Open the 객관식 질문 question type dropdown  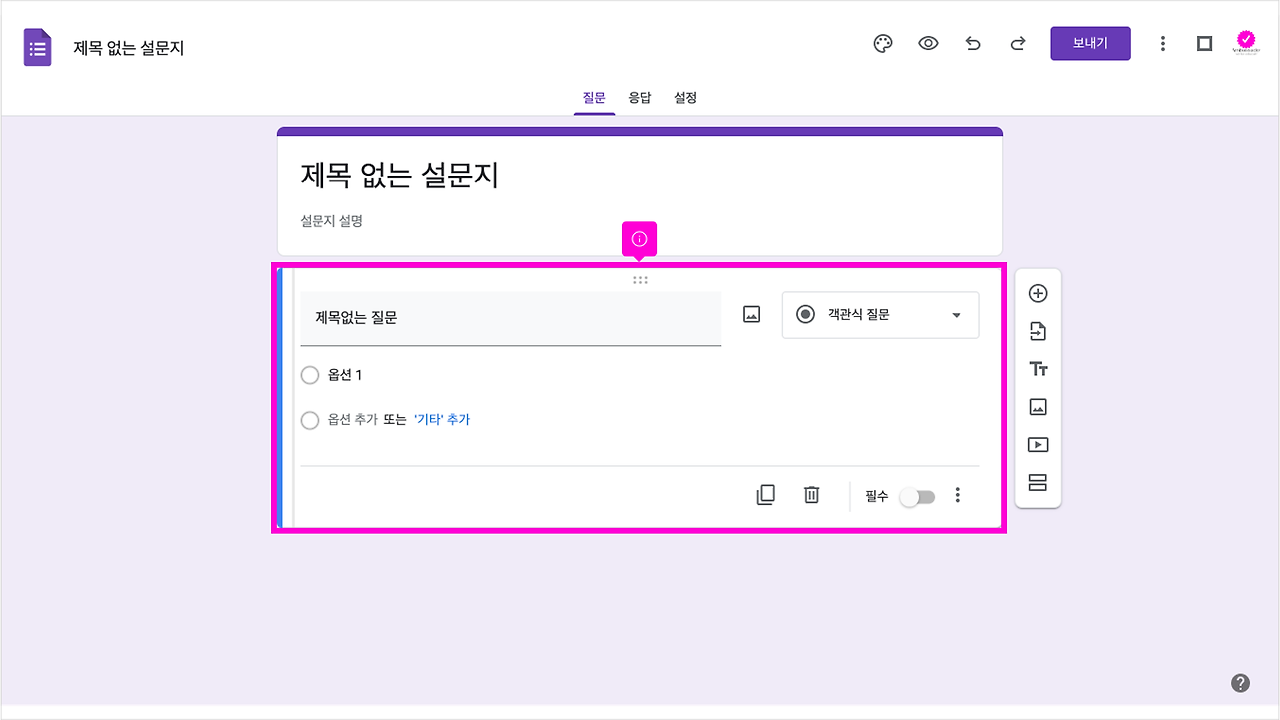click(x=880, y=314)
